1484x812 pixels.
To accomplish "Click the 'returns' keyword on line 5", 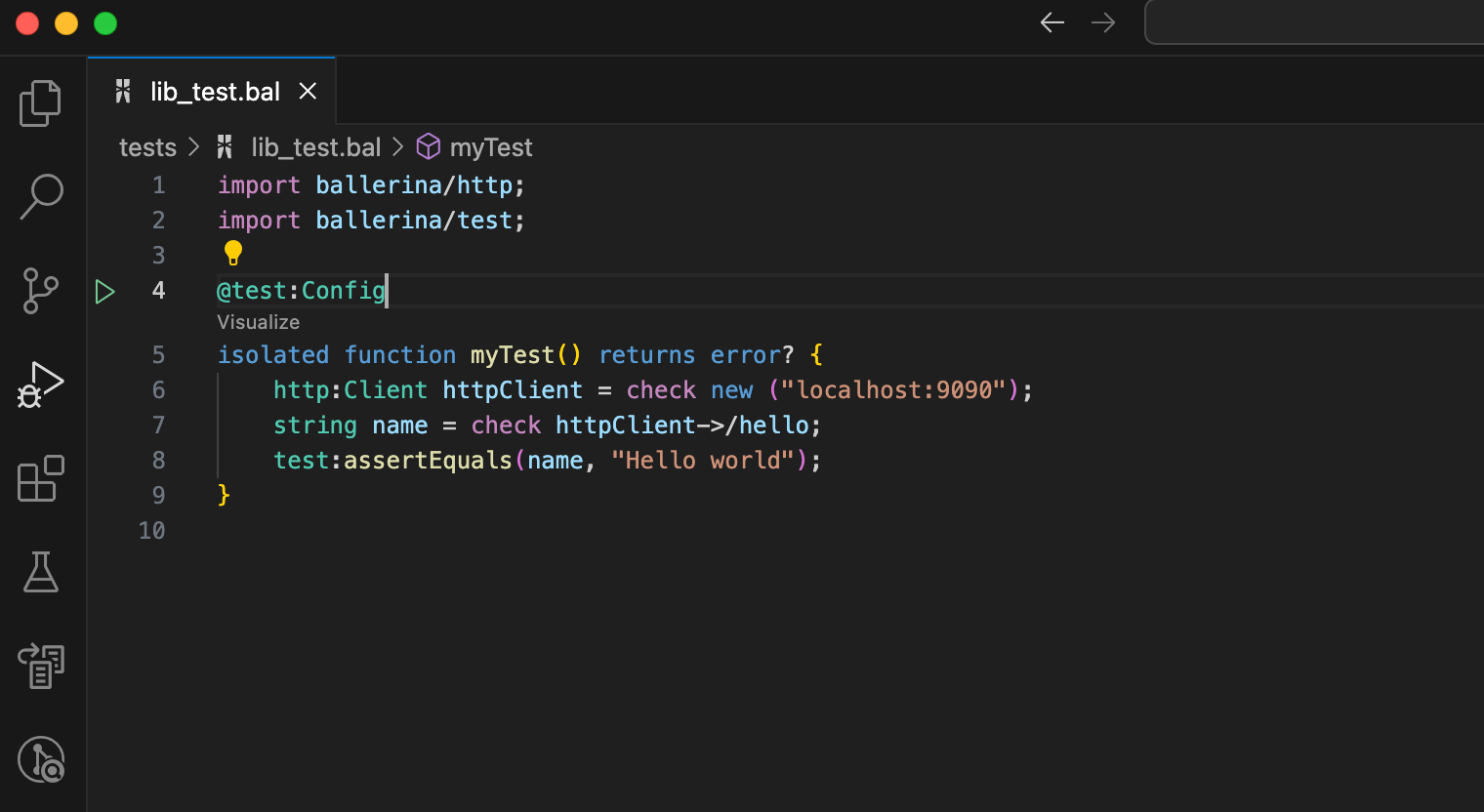I will pos(647,355).
